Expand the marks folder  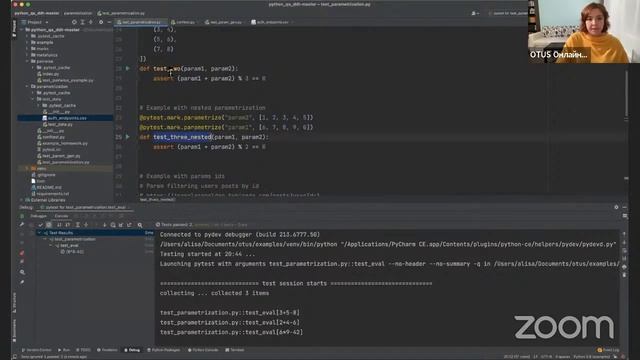click(27, 49)
